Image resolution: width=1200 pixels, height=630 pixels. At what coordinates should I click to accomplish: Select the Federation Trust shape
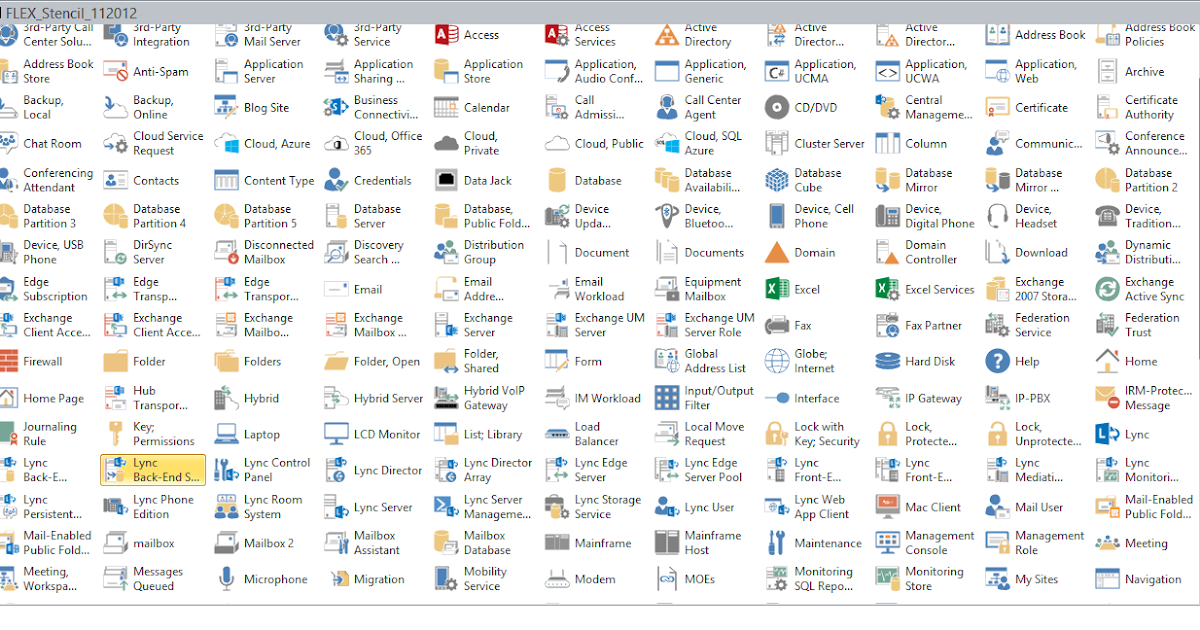point(1137,325)
